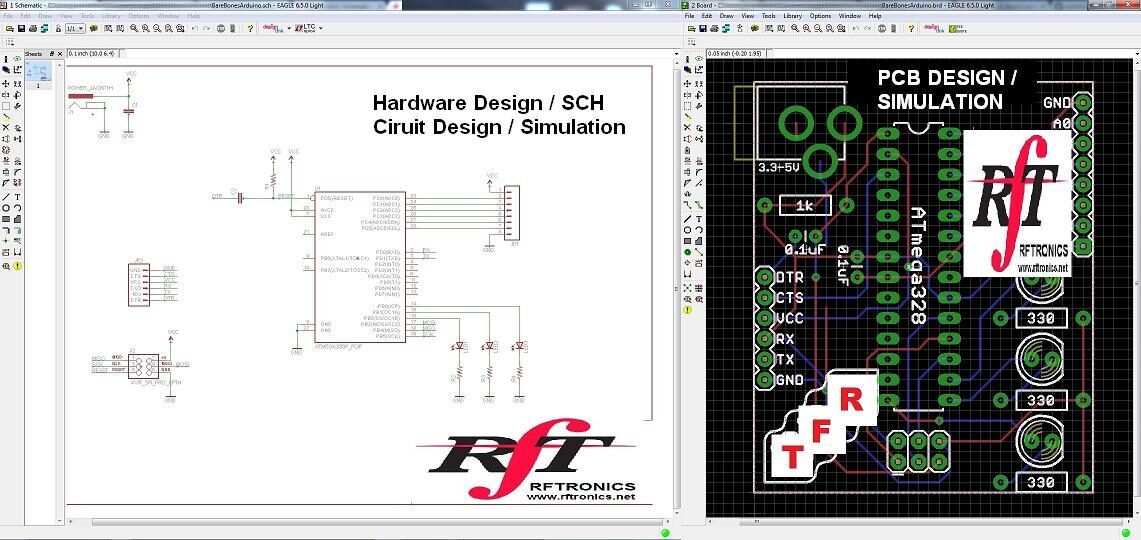Undock the Sheets panel
Screen dimensions: 1141x540
53,53
